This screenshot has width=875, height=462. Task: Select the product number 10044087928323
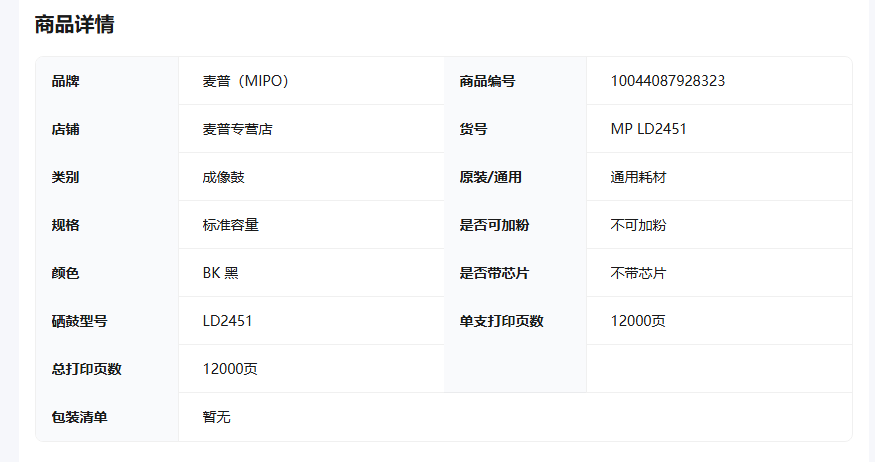(x=667, y=81)
